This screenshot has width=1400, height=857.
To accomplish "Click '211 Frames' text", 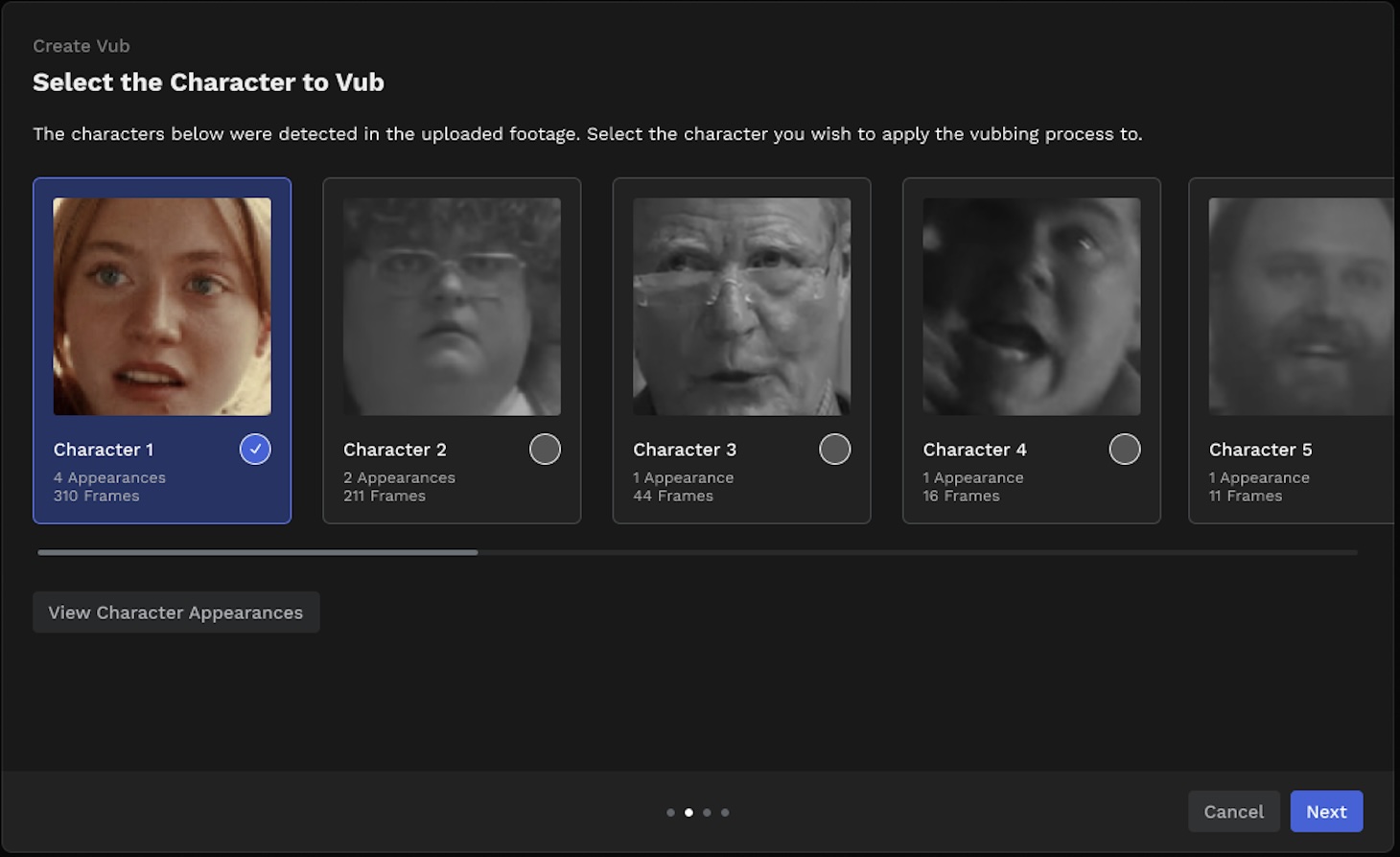I will click(385, 496).
